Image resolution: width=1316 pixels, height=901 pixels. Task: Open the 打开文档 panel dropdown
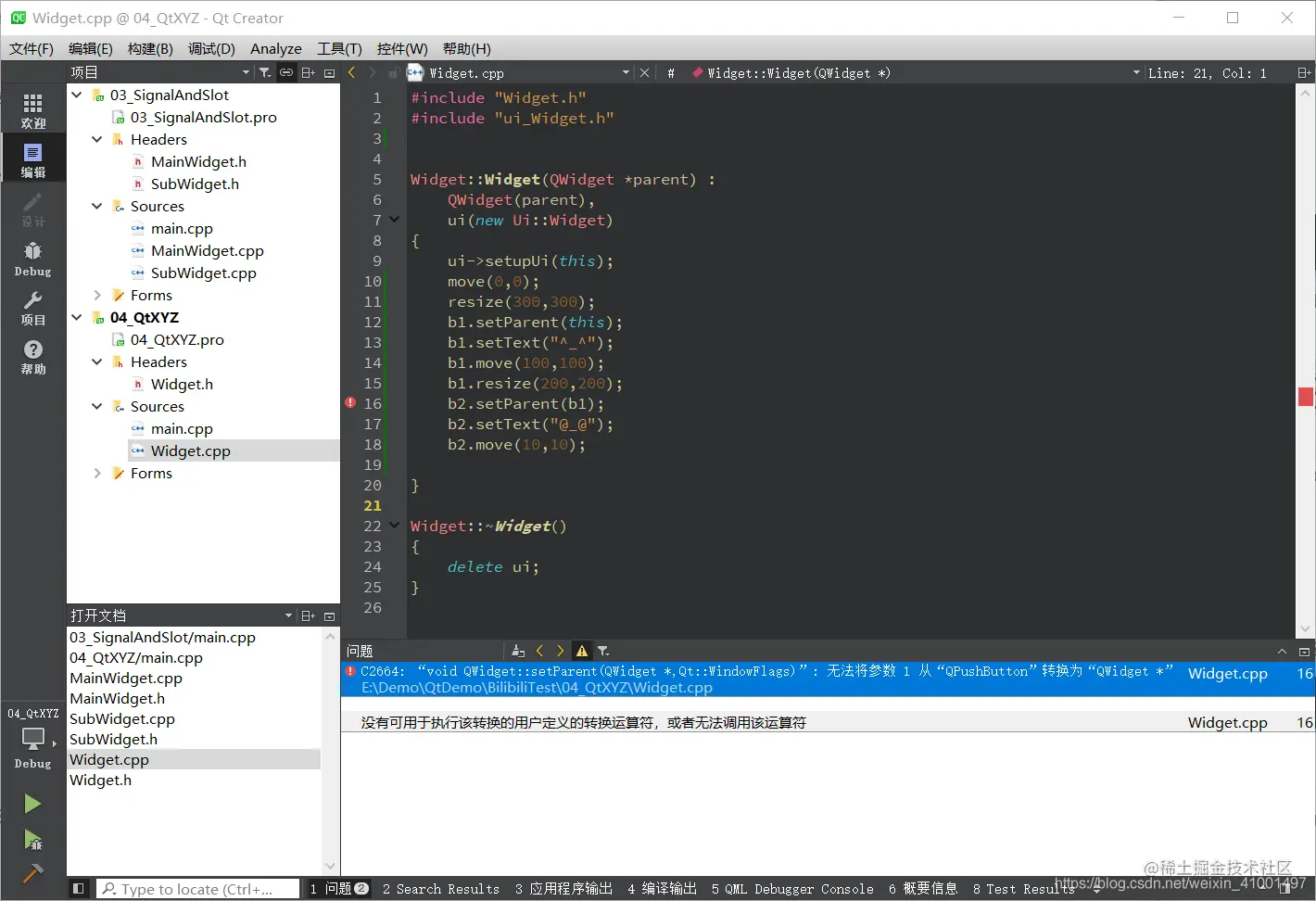tap(288, 615)
